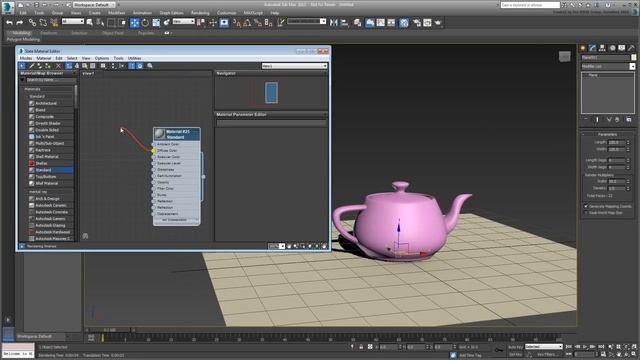Open the Modify tab in command panel
Image resolution: width=640 pixels, height=360 pixels.
[593, 48]
